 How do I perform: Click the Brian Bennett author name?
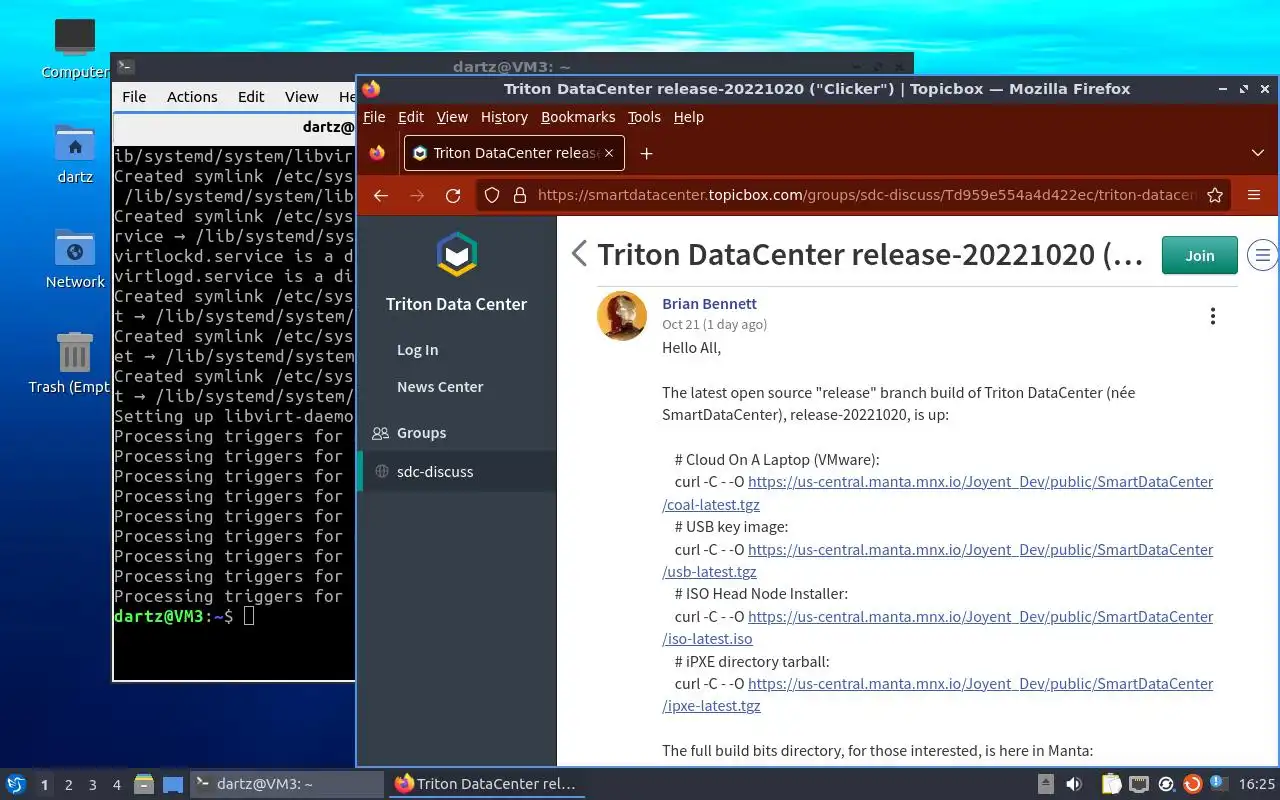709,304
